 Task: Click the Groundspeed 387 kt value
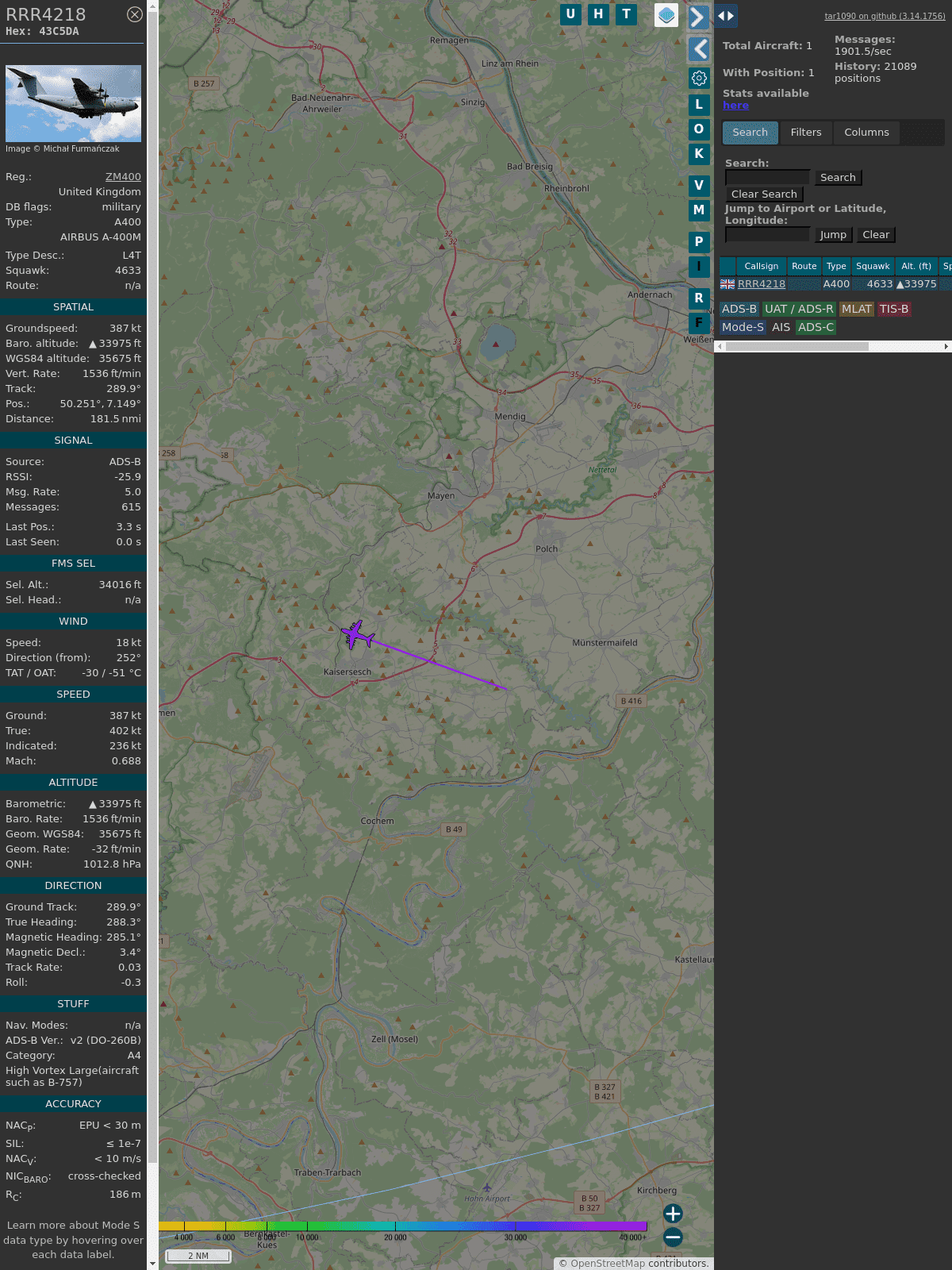click(x=125, y=329)
